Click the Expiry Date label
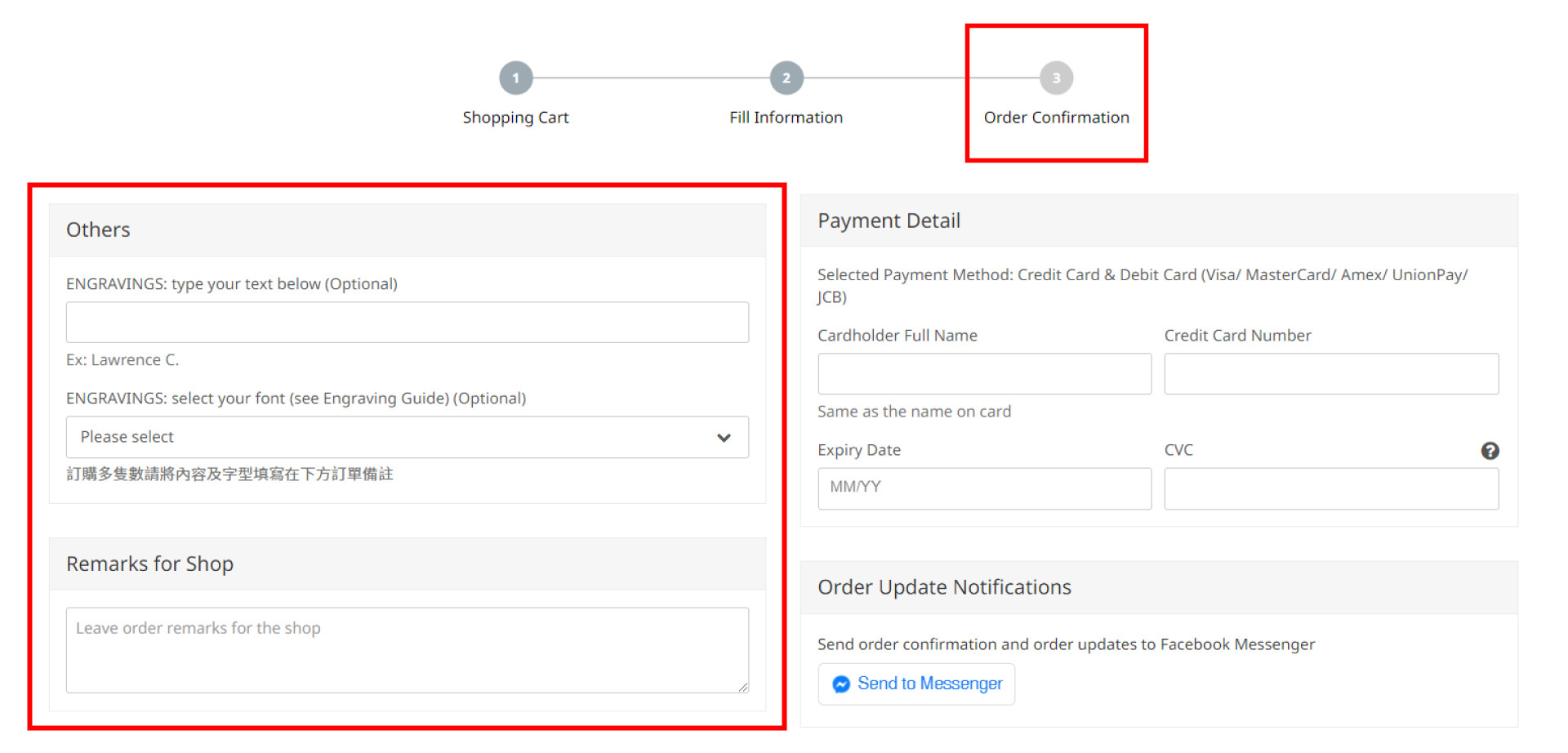This screenshot has width=1568, height=753. (859, 450)
